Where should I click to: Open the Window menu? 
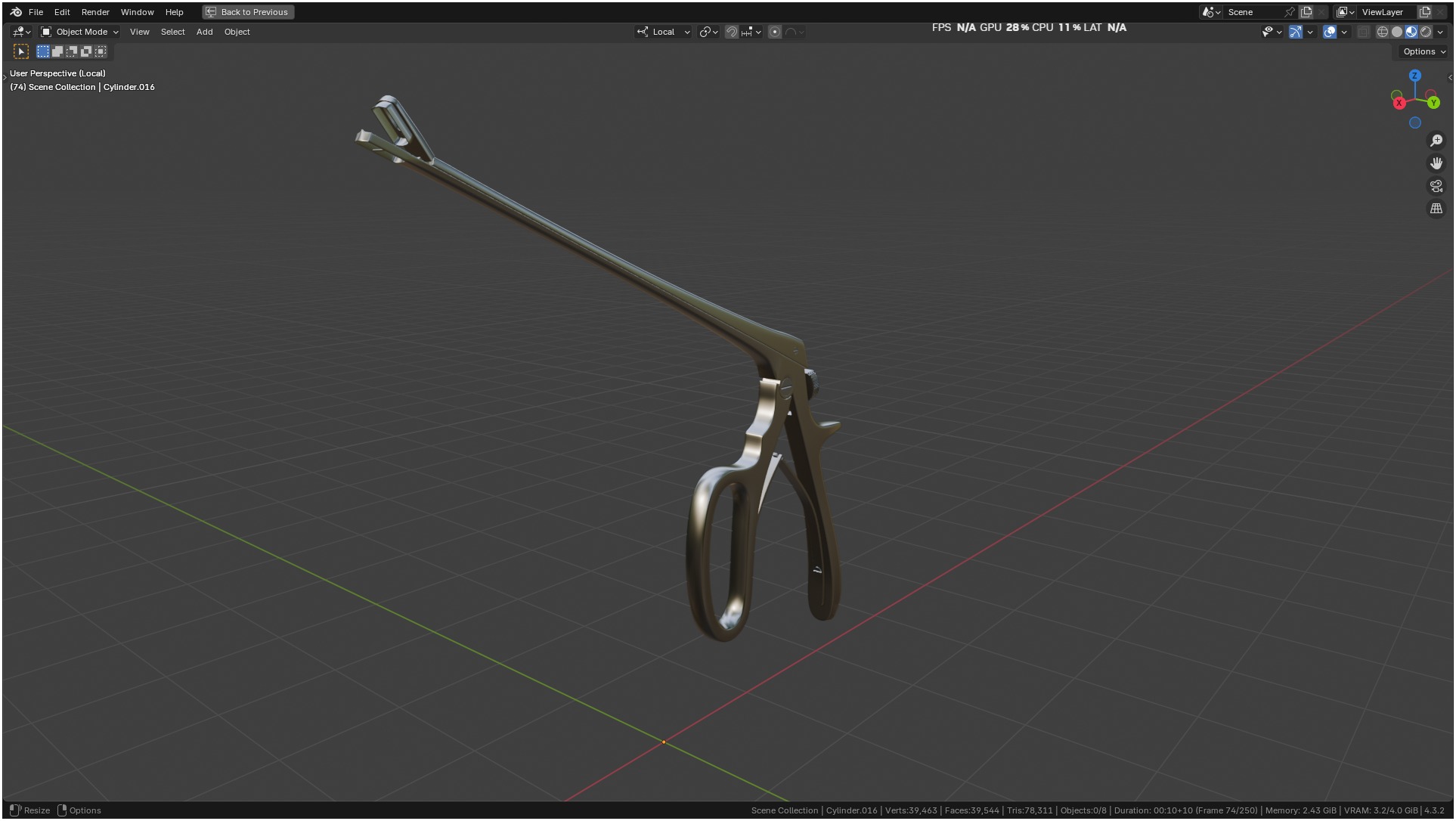tap(137, 12)
